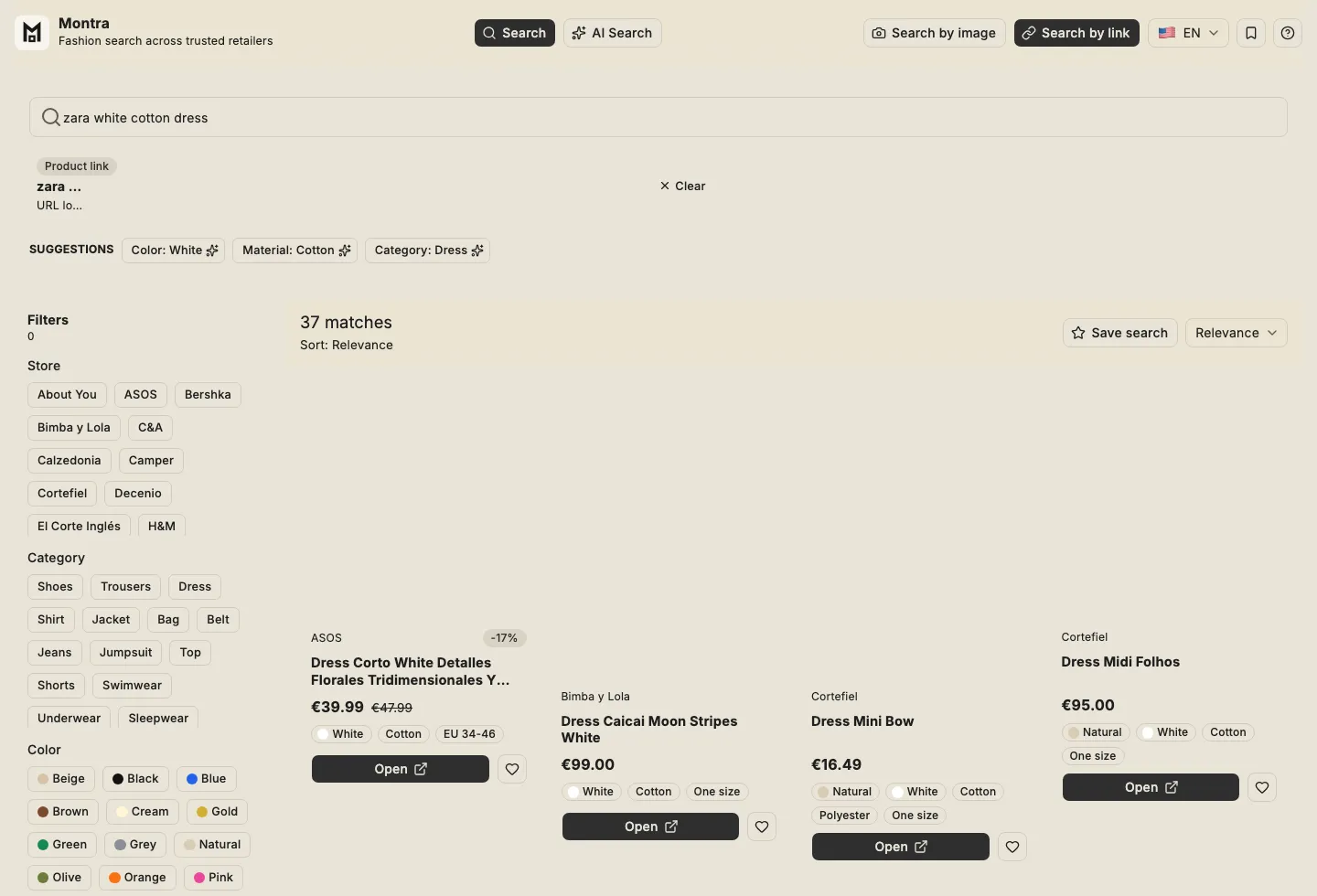Toggle El Corte Inglés store filter
The width and height of the screenshot is (1317, 896).
[79, 527]
